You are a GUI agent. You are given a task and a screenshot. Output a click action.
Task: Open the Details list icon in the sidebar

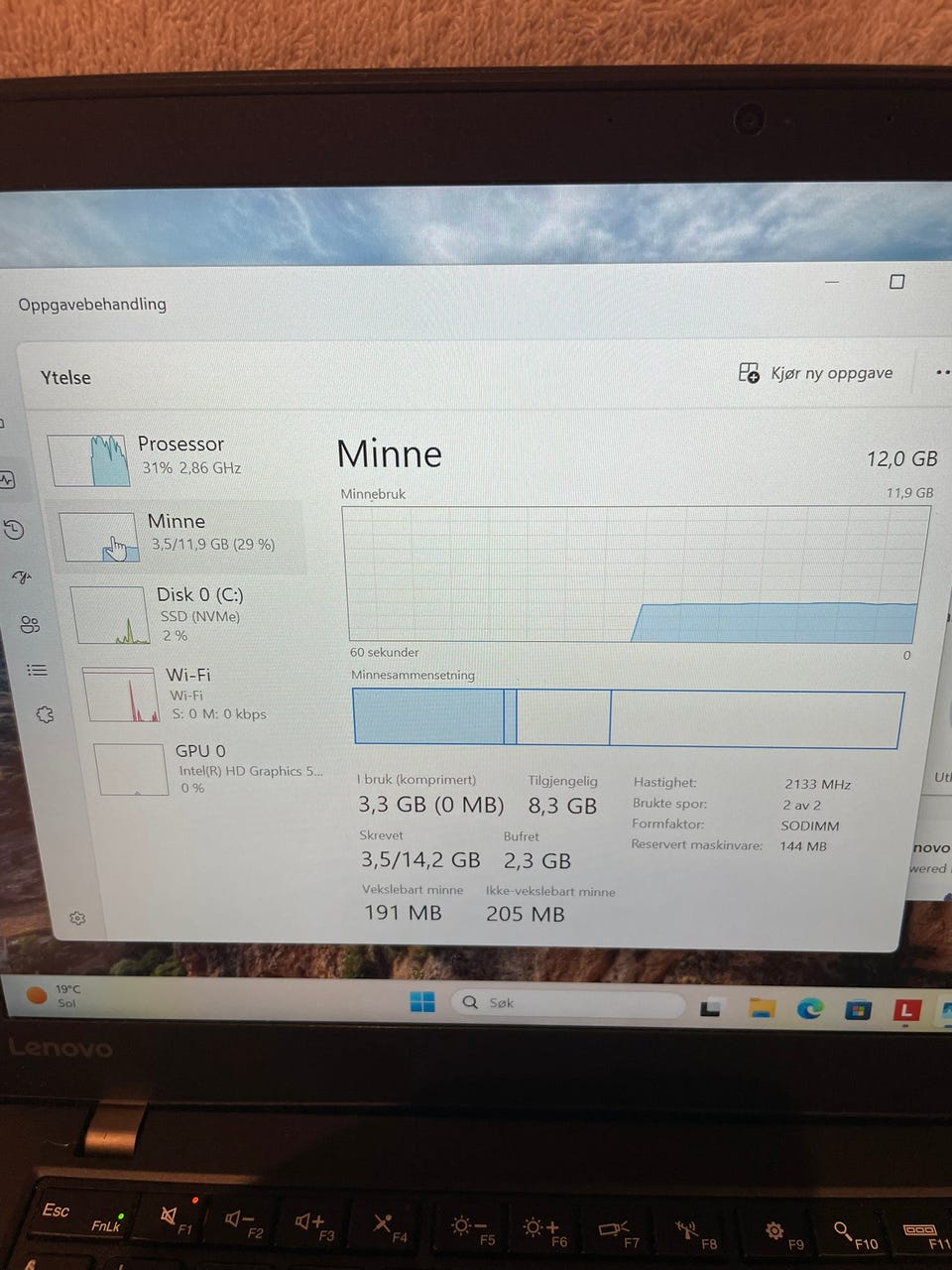click(x=37, y=671)
